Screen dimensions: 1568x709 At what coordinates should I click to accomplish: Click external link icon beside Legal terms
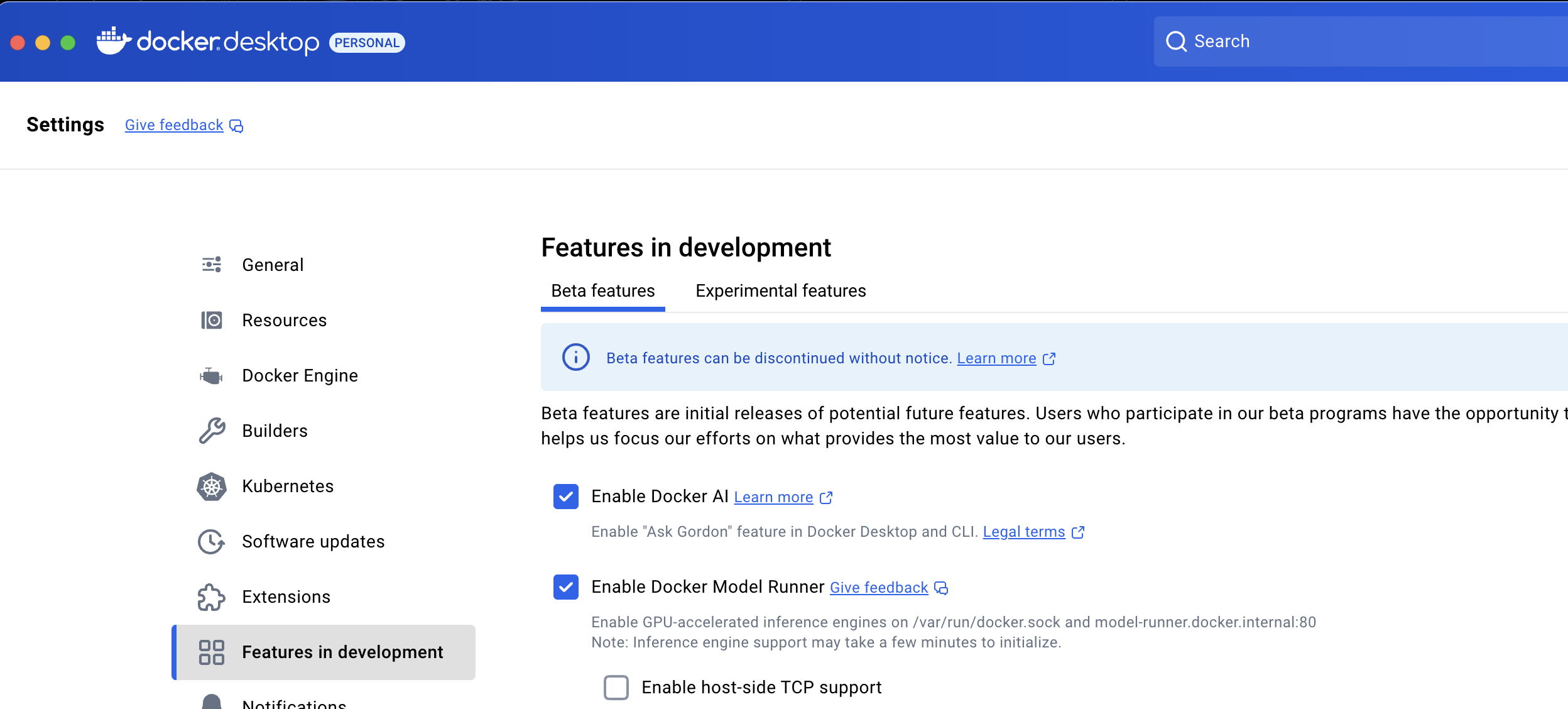[x=1078, y=532]
